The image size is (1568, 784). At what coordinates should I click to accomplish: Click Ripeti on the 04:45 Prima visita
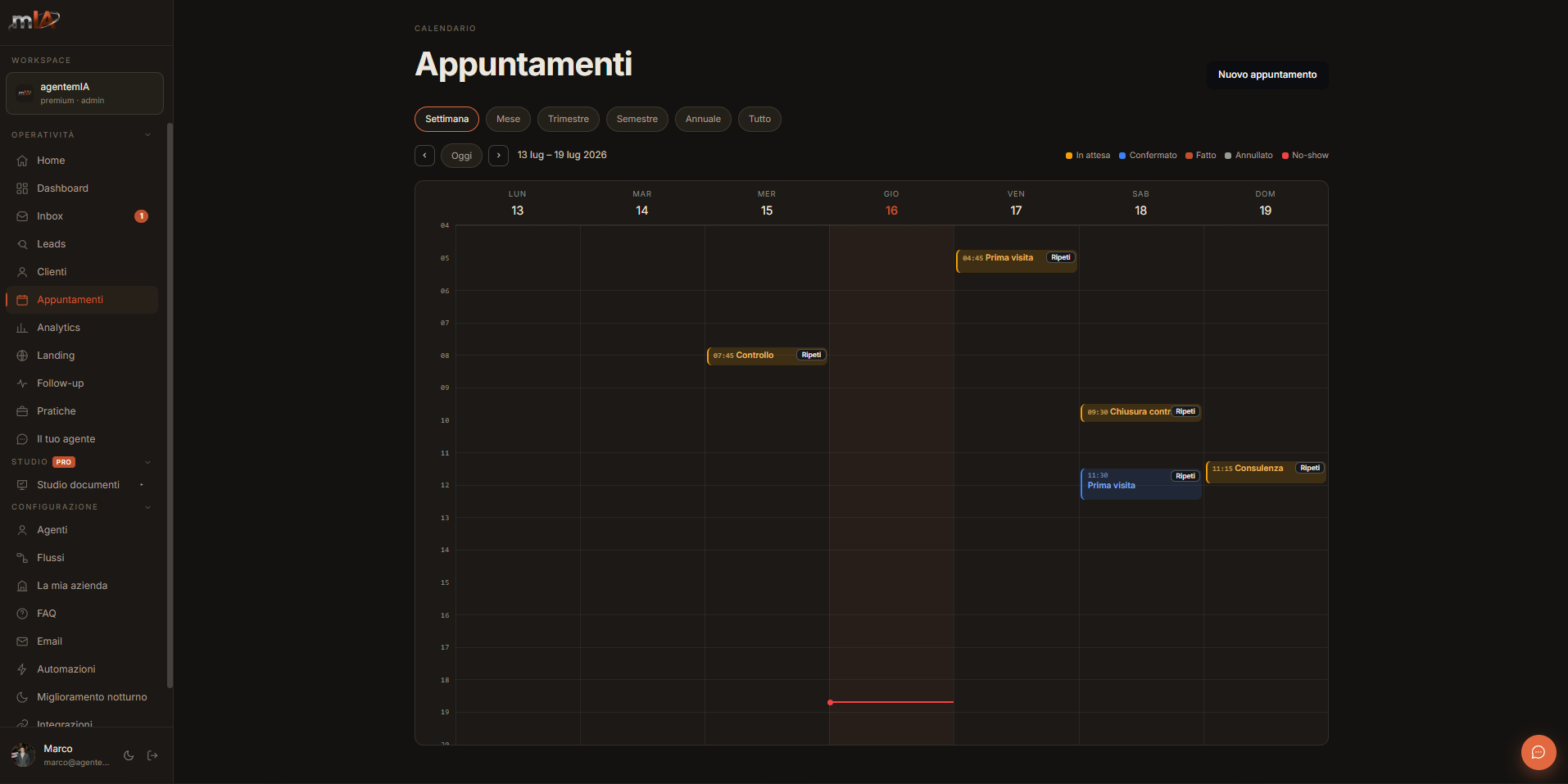1061,257
